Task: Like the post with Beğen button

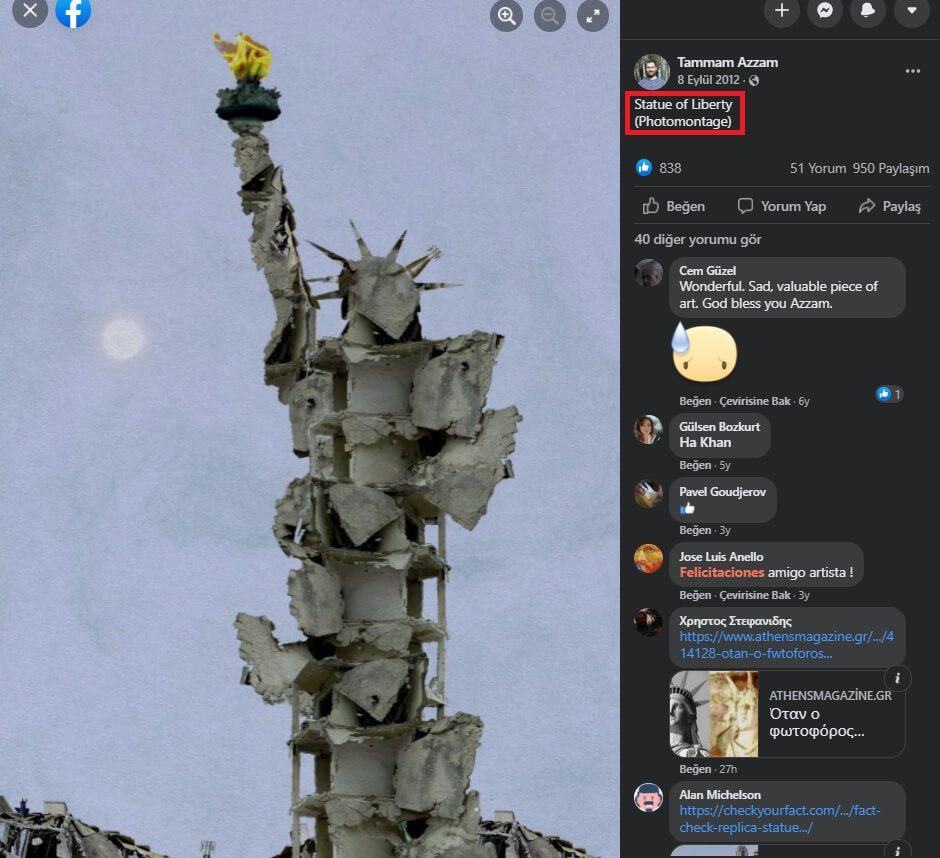Action: (x=674, y=206)
